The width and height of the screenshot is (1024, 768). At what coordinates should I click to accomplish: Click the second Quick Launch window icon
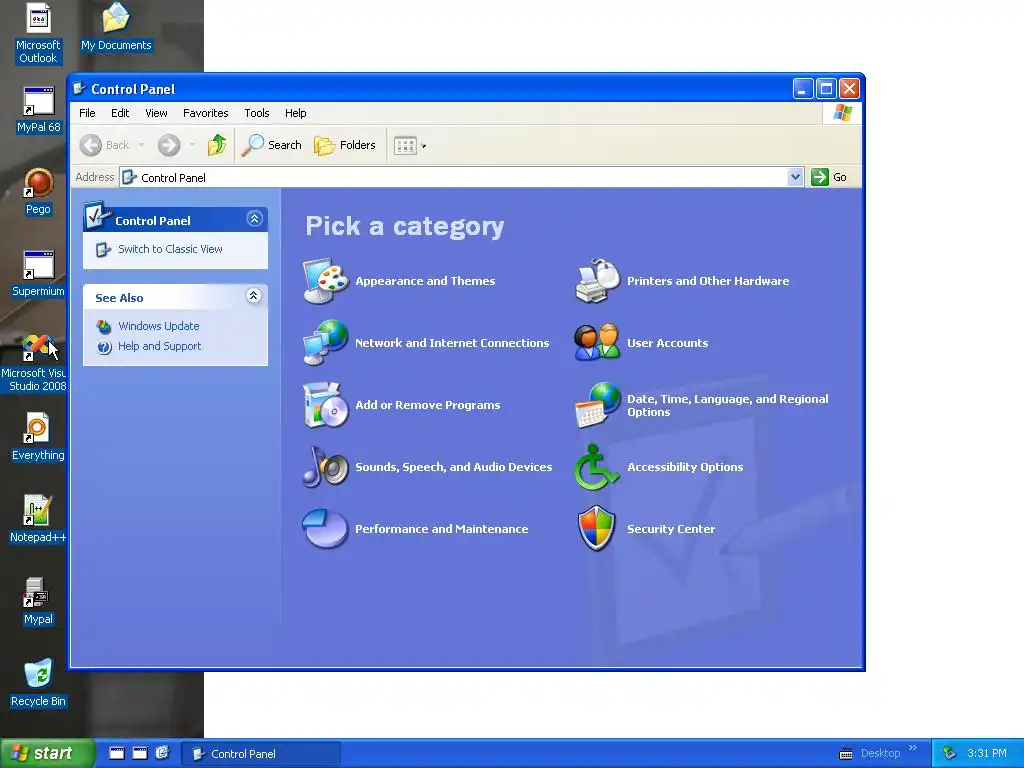pos(140,753)
